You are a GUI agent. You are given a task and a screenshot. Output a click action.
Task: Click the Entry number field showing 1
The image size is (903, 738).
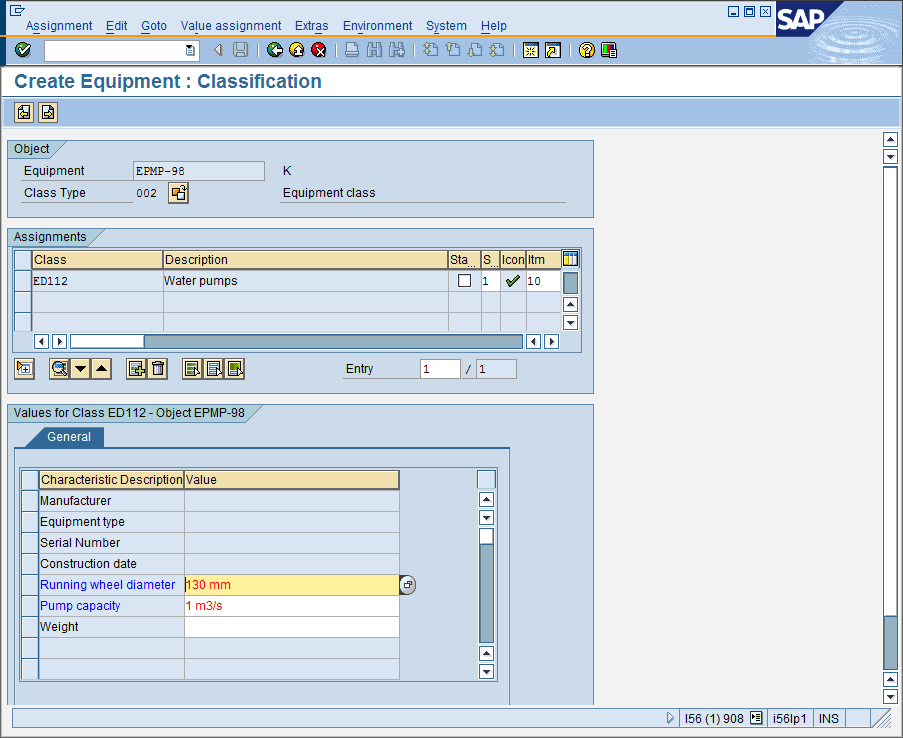tap(440, 369)
